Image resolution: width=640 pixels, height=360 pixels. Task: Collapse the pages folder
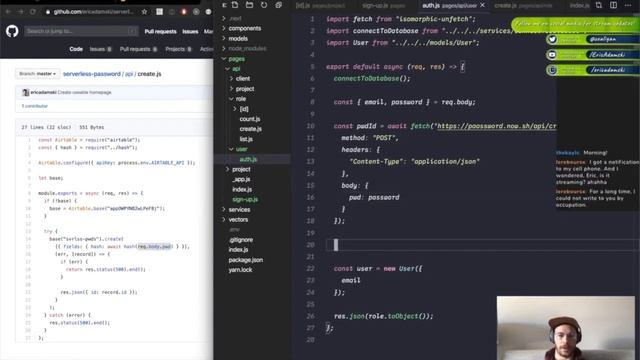click(x=224, y=59)
